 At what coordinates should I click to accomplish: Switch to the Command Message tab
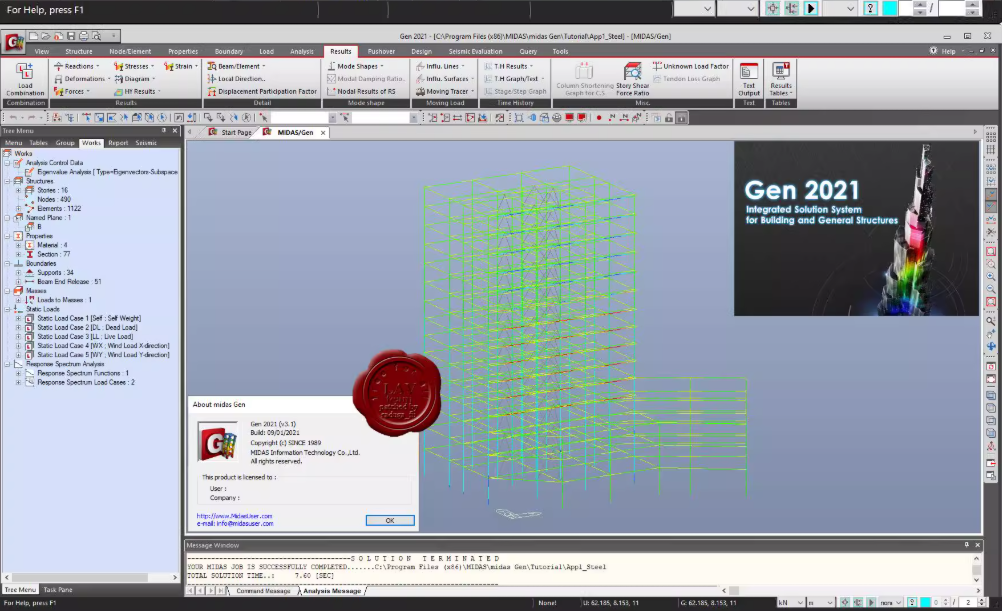(x=263, y=591)
